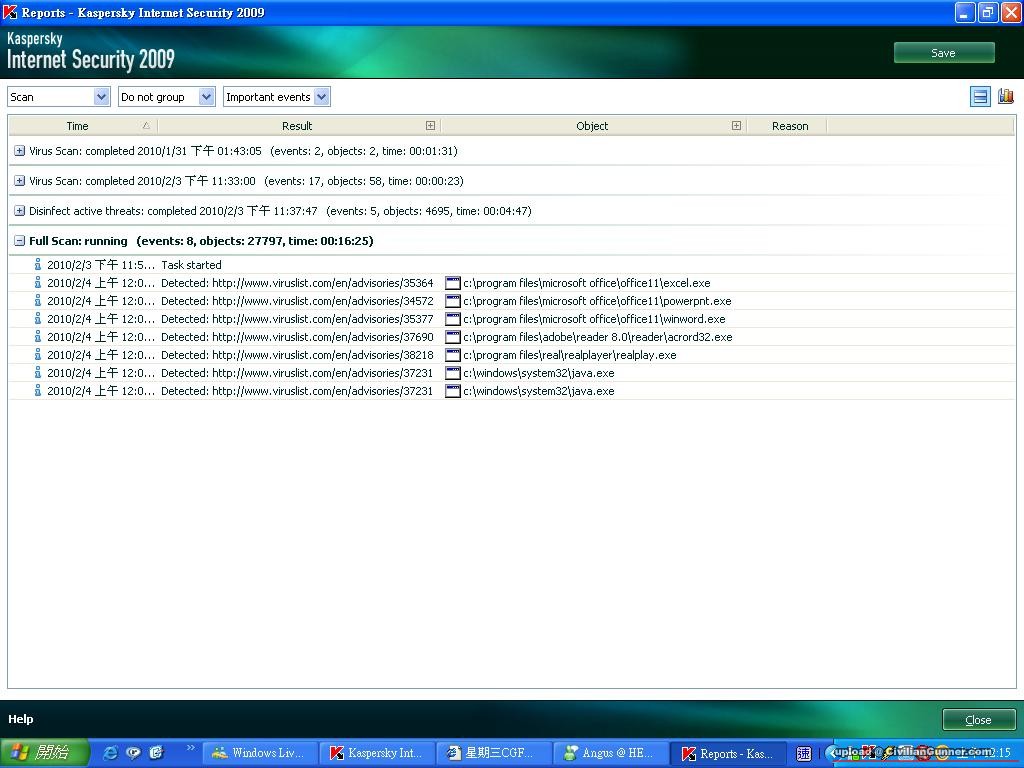Sort by the Time column header
This screenshot has width=1024, height=768.
(x=77, y=126)
